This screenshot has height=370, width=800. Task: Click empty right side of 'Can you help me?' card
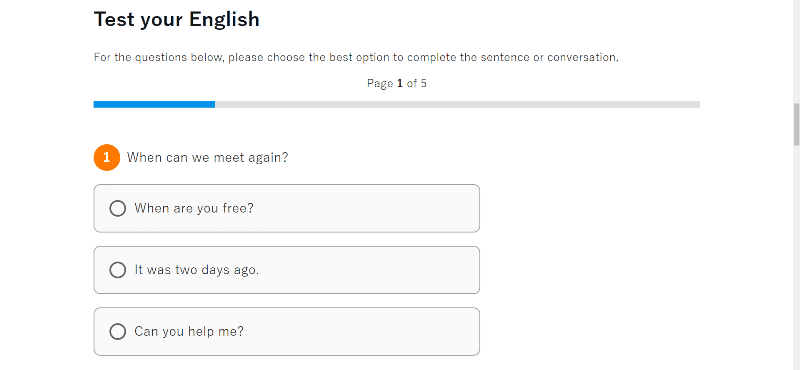coord(362,332)
